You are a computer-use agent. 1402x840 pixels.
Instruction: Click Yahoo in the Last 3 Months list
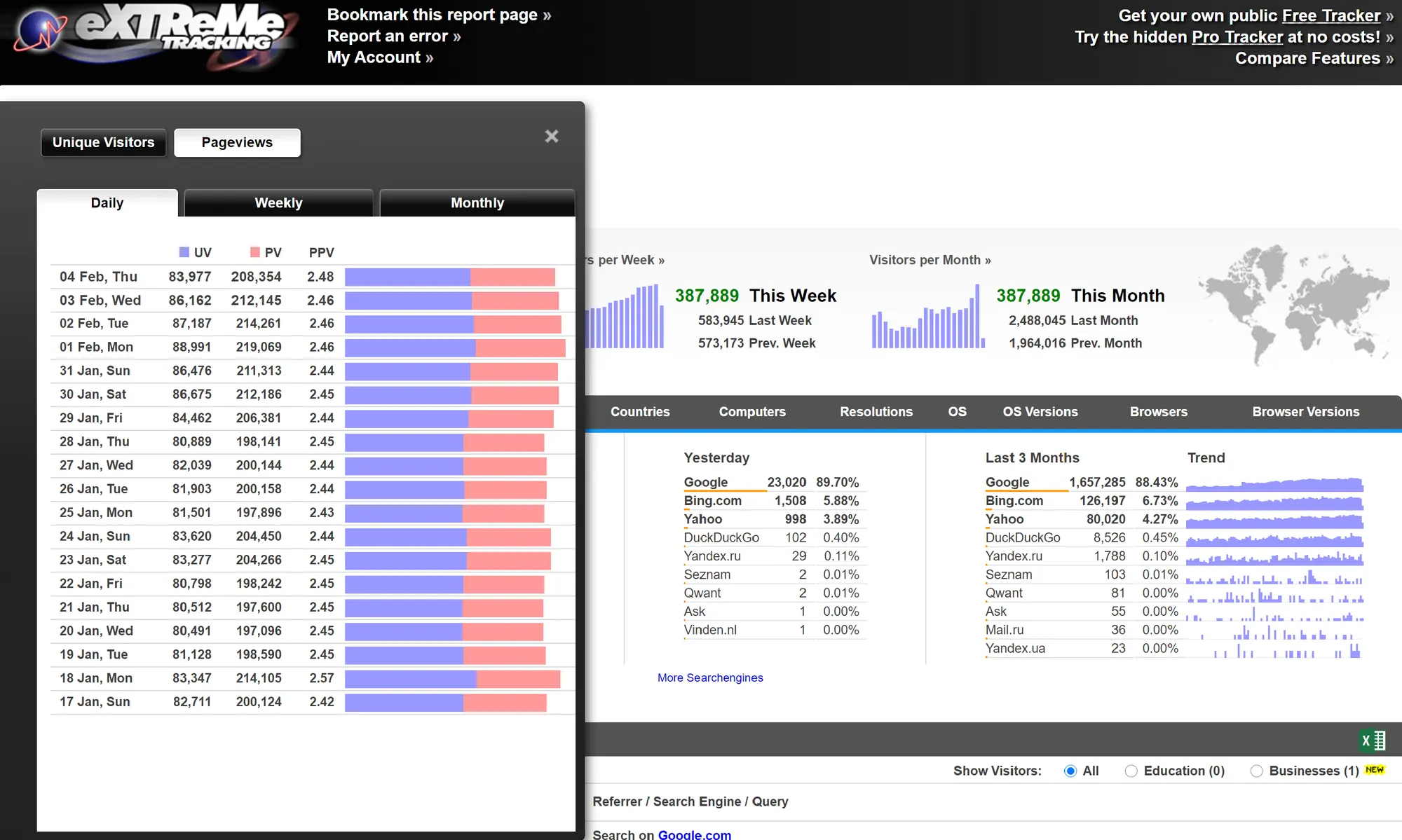(x=1005, y=519)
